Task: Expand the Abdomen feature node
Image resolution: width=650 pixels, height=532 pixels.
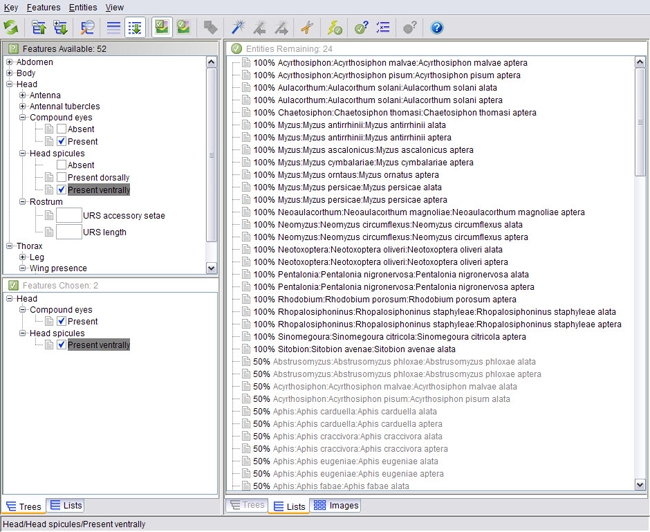Action: (x=10, y=62)
